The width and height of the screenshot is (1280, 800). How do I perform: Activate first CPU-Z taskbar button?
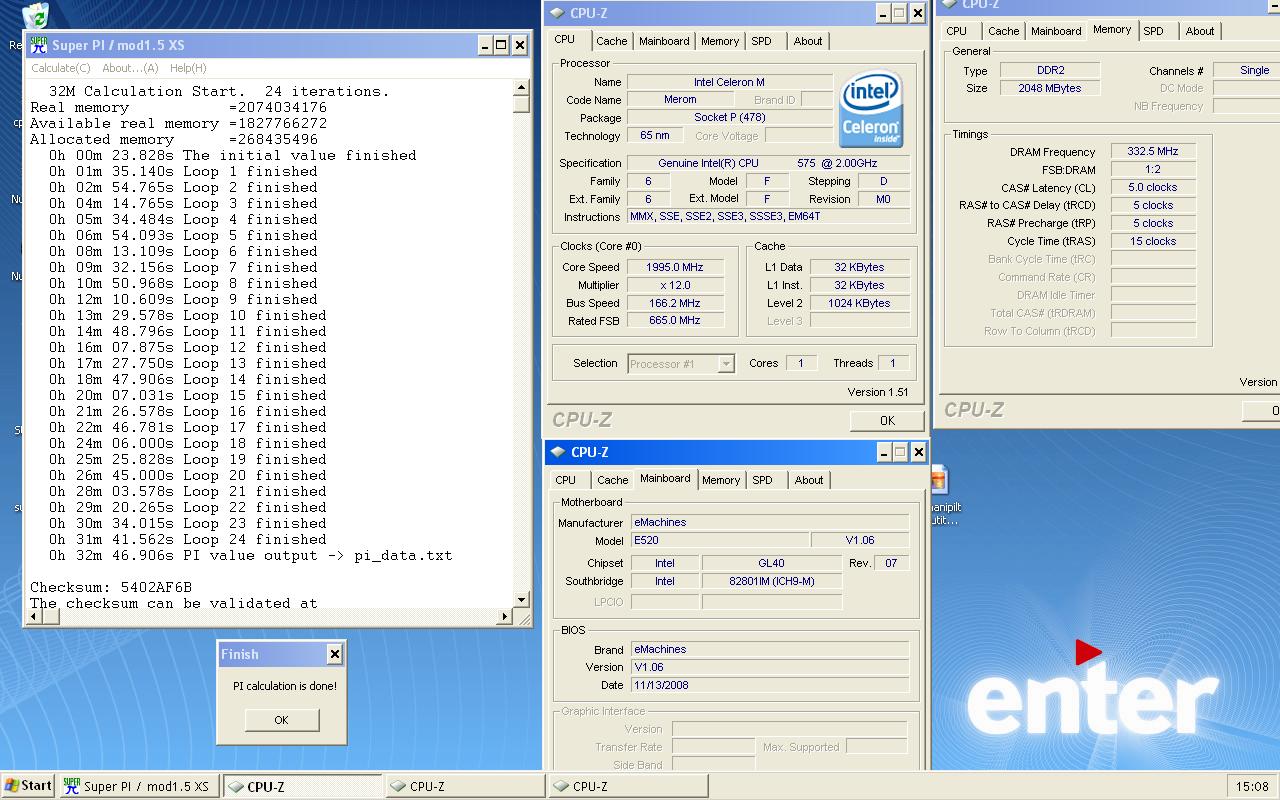click(302, 786)
